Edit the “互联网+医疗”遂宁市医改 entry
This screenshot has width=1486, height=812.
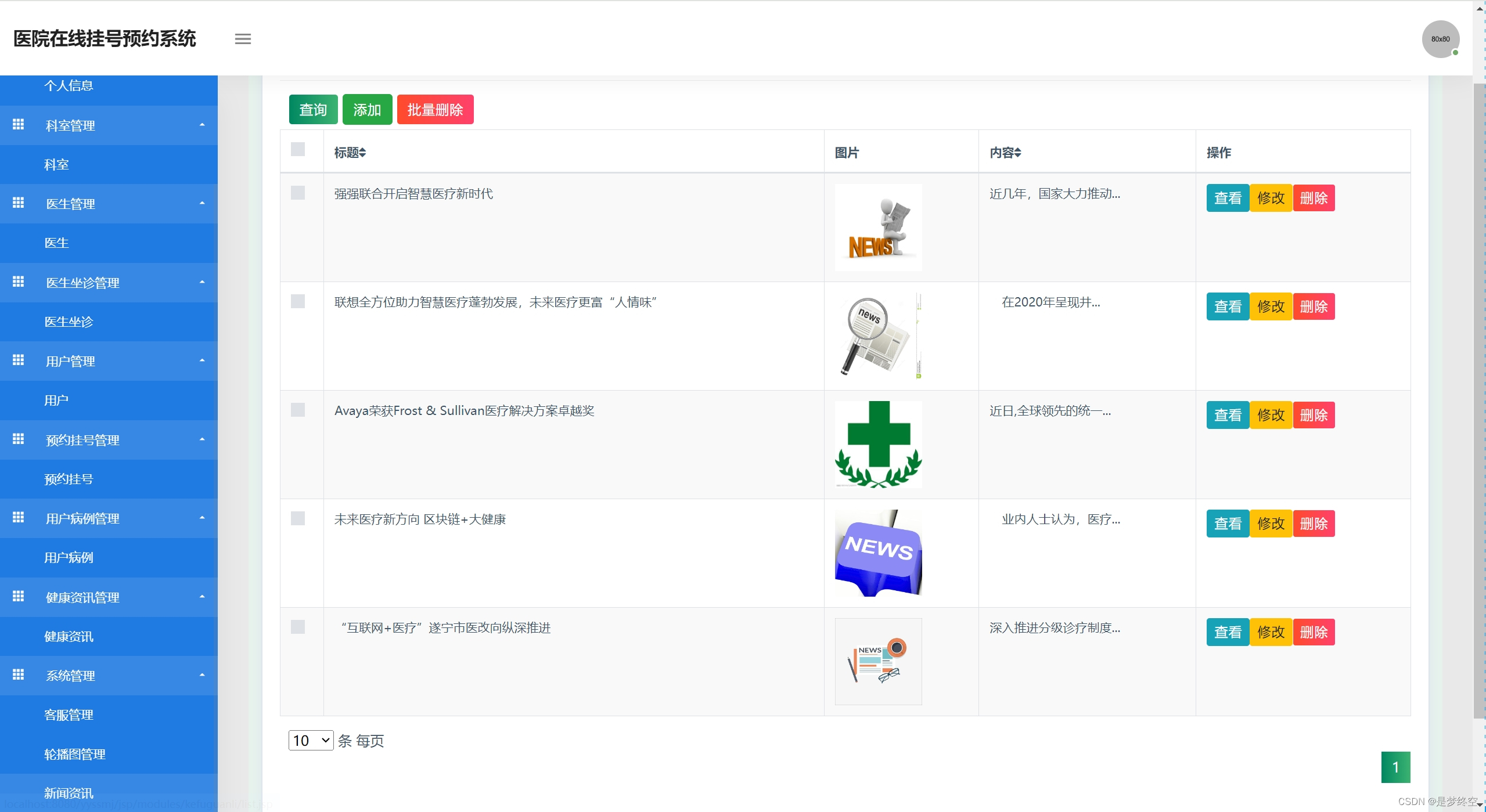[x=1271, y=633]
